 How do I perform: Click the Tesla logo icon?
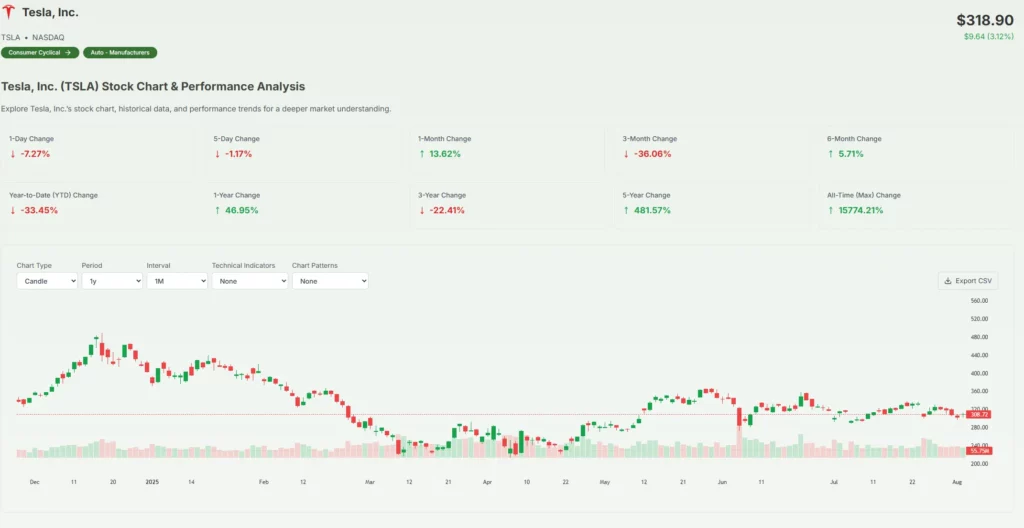point(11,13)
